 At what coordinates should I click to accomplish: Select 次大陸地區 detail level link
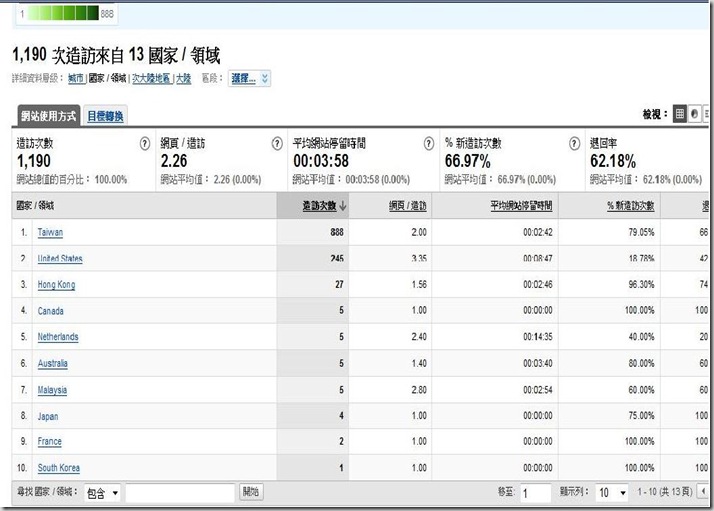[151, 78]
